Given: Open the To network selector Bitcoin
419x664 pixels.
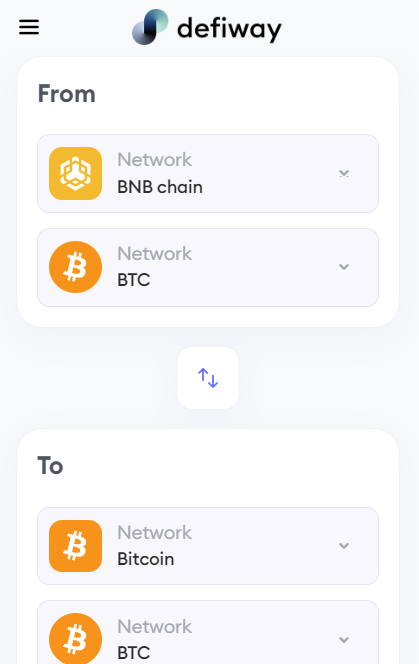Looking at the screenshot, I should 208,546.
